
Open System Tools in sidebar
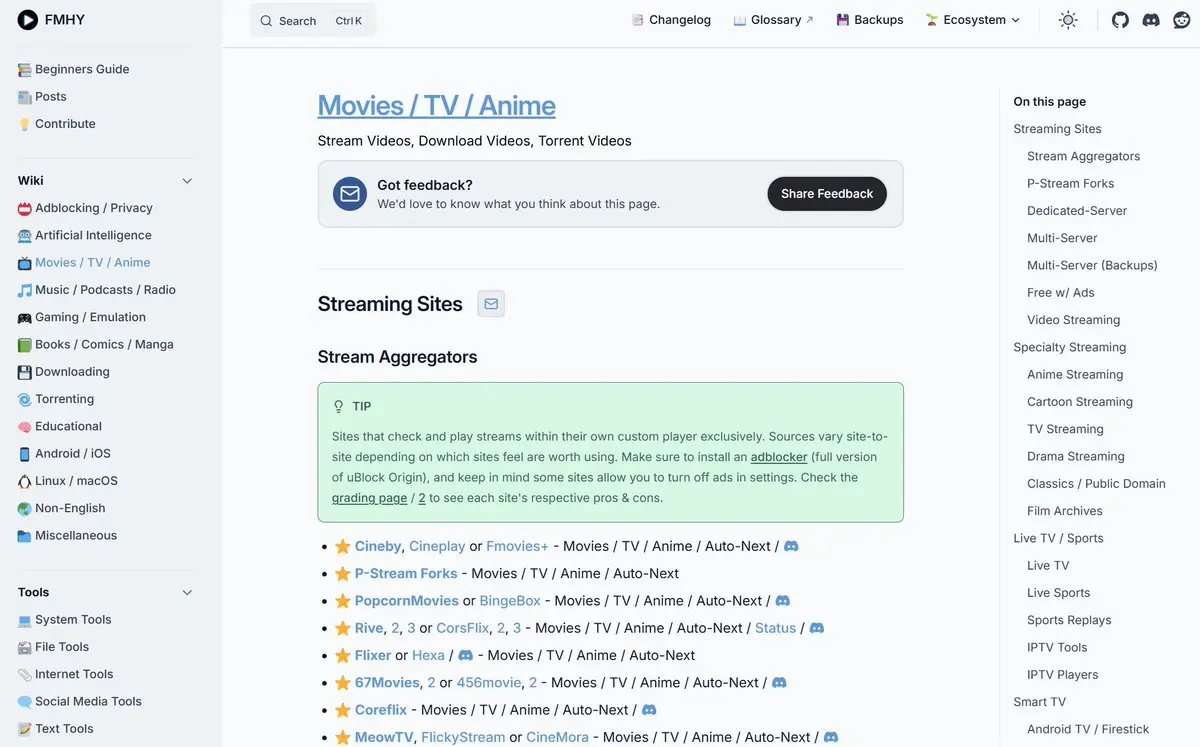click(73, 620)
